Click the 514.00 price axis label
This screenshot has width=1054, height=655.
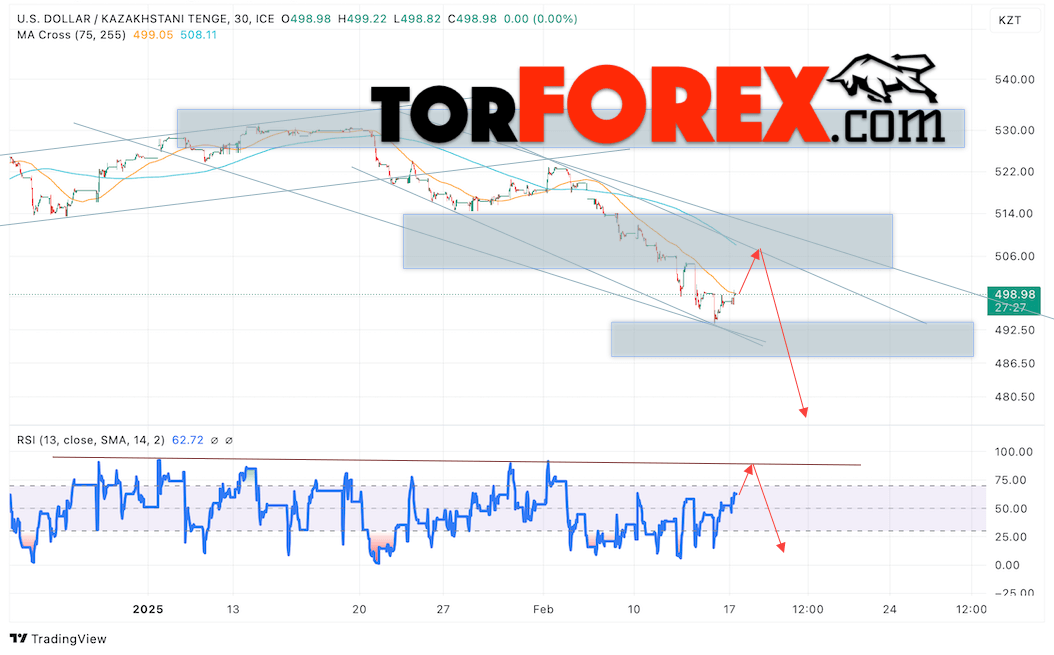(x=1014, y=213)
